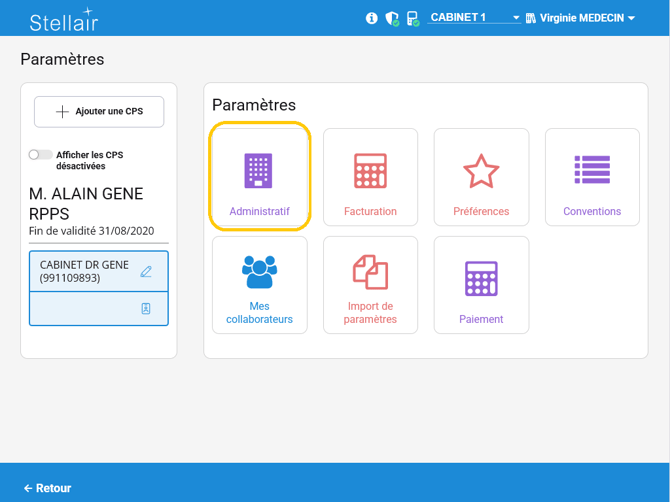Open the Préférences star tile
The width and height of the screenshot is (670, 502).
481,178
